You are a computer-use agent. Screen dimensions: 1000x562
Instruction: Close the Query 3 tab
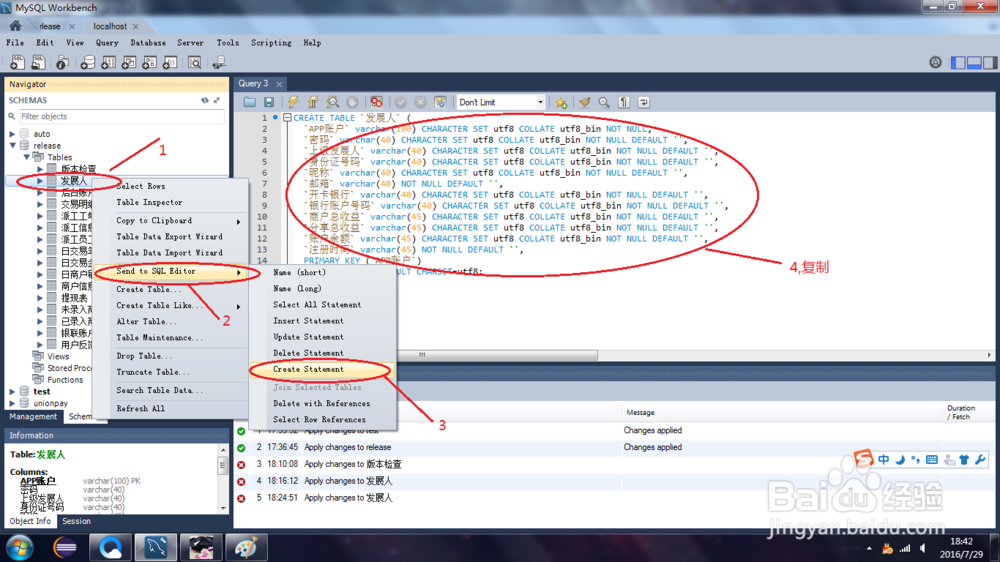coord(279,84)
